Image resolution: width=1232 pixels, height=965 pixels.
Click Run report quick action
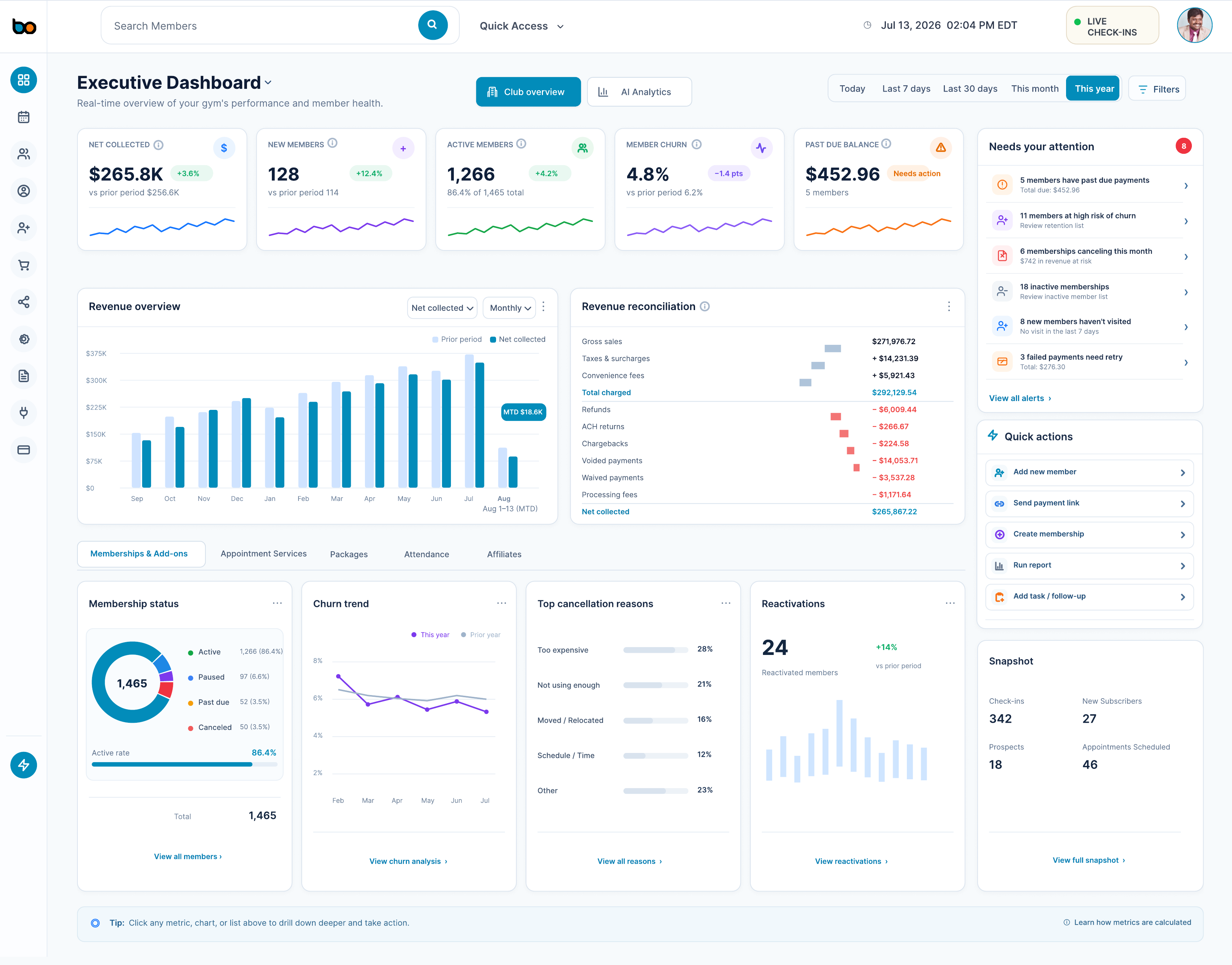[1089, 565]
